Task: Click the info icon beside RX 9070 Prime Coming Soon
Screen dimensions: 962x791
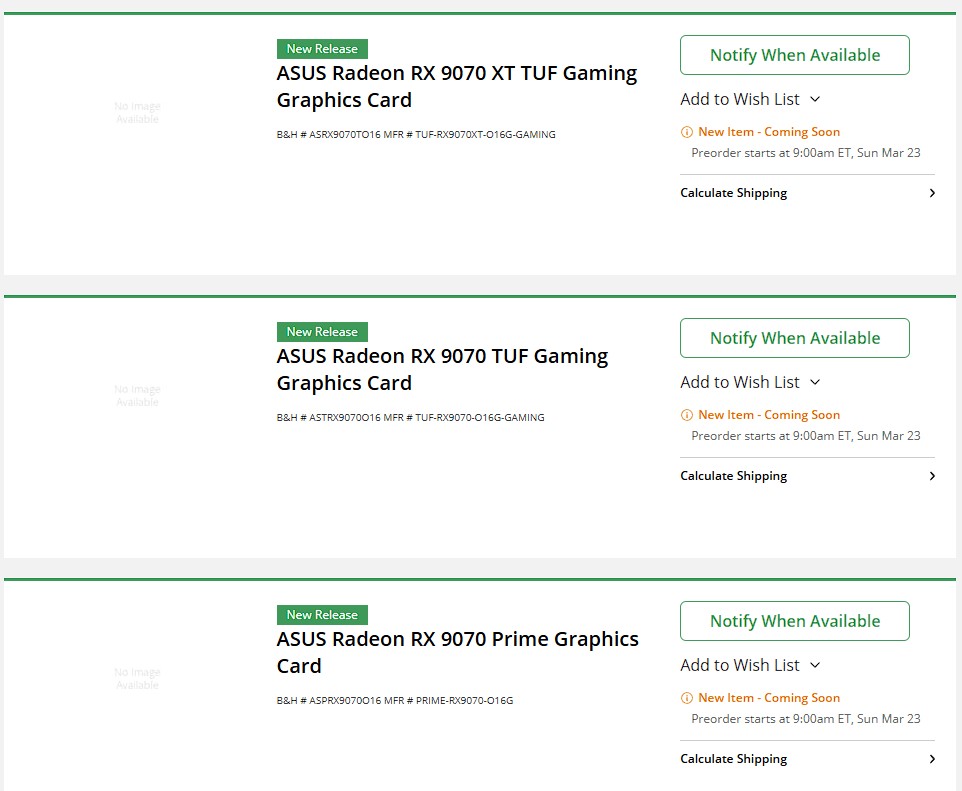Action: click(687, 698)
